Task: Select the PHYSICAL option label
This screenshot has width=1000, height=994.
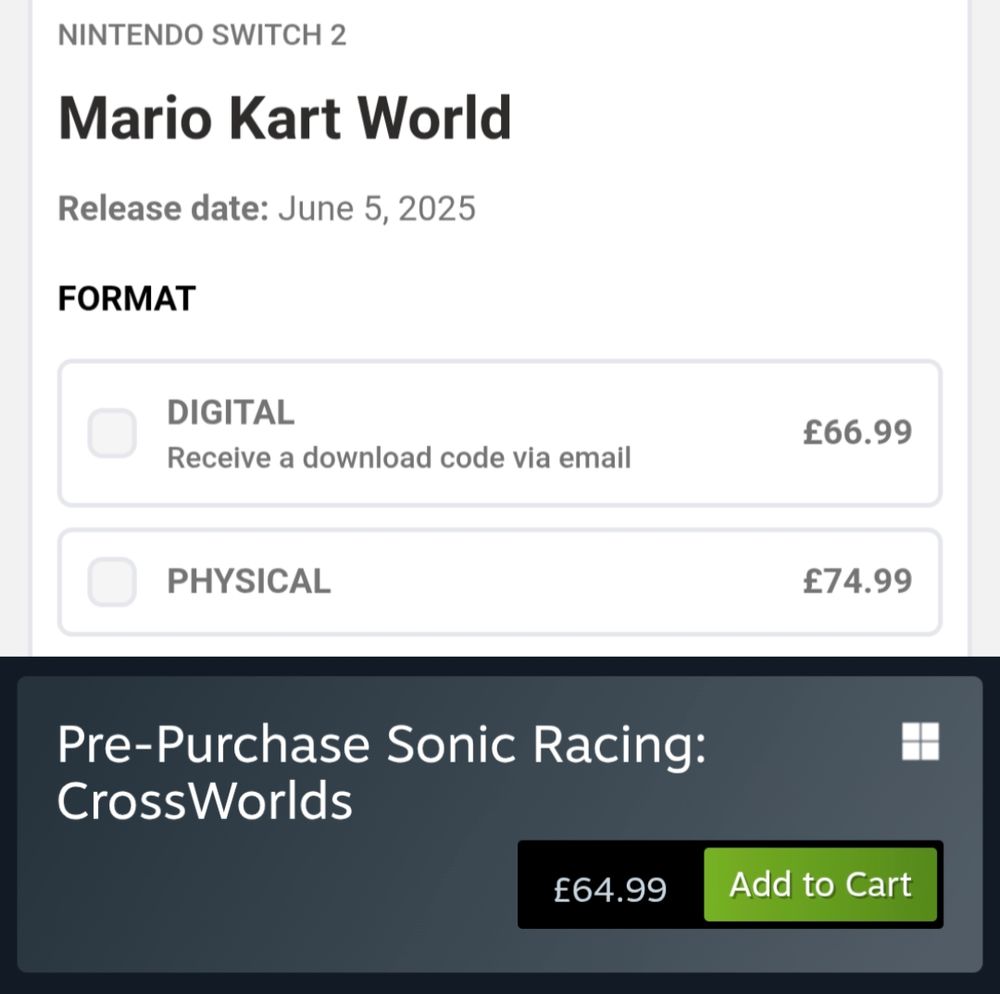Action: pos(248,581)
